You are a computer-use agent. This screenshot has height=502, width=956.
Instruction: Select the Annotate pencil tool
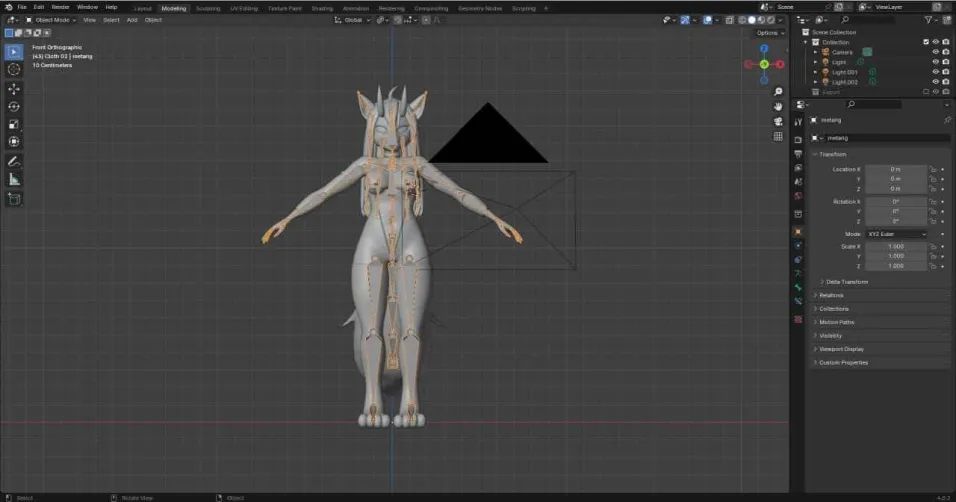(x=14, y=161)
